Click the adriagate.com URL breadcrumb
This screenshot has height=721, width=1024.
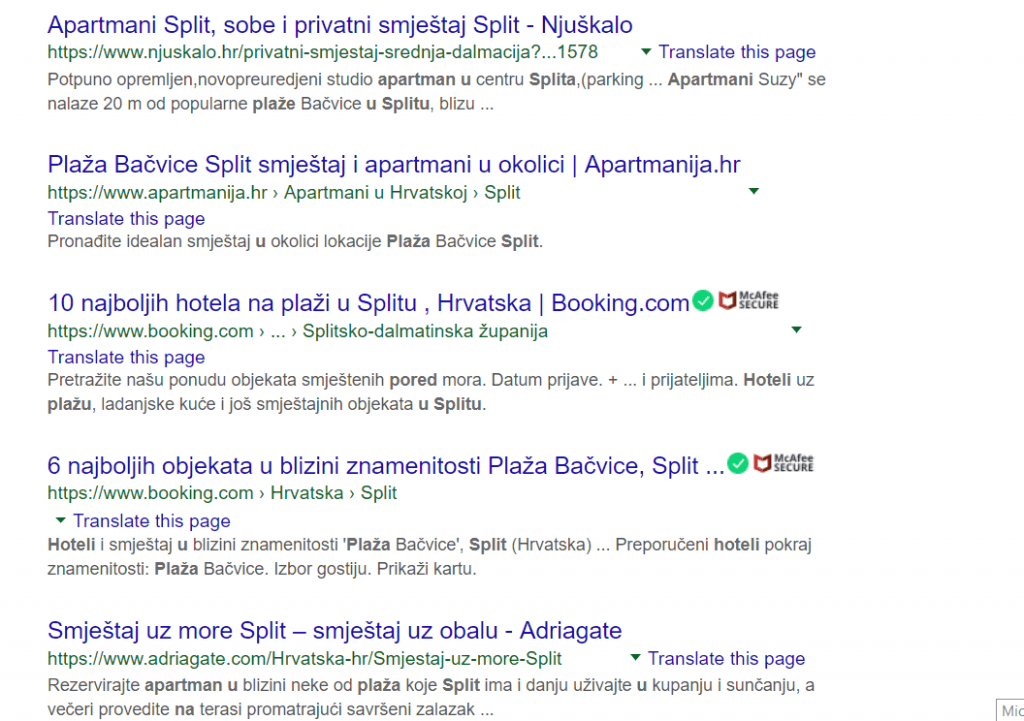(305, 658)
